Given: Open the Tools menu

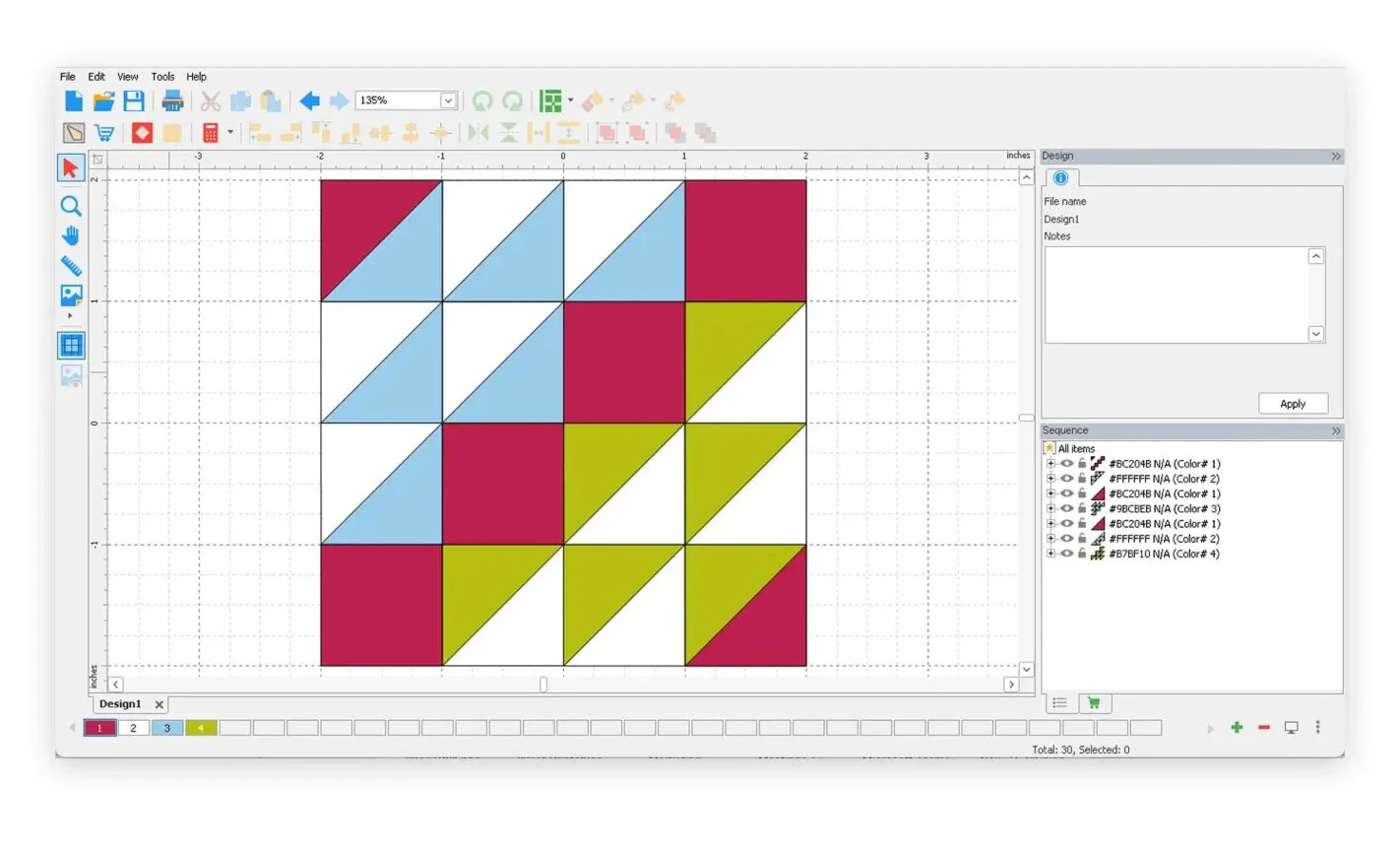Looking at the screenshot, I should tap(162, 77).
